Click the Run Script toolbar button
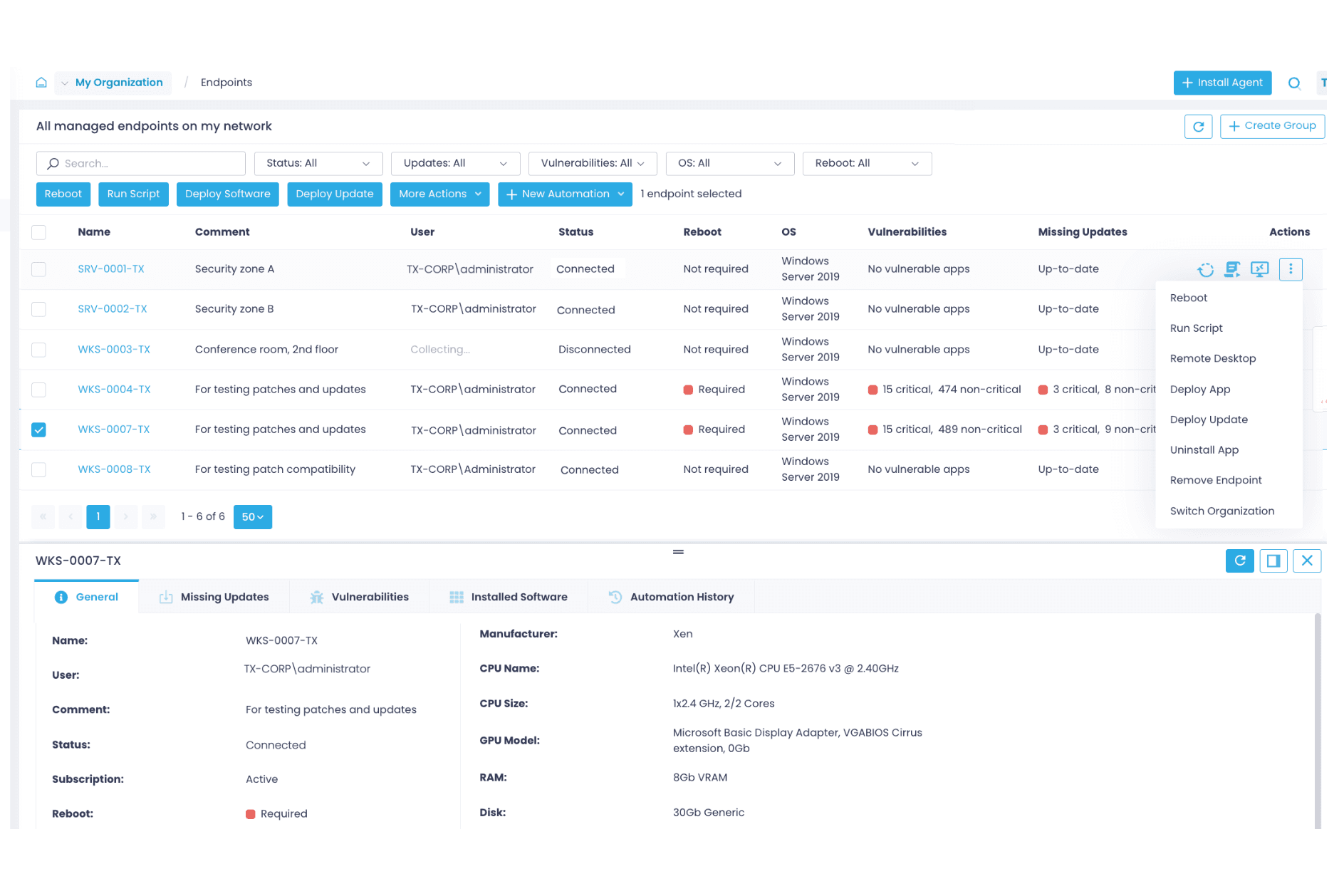The image size is (1344, 896). click(134, 194)
